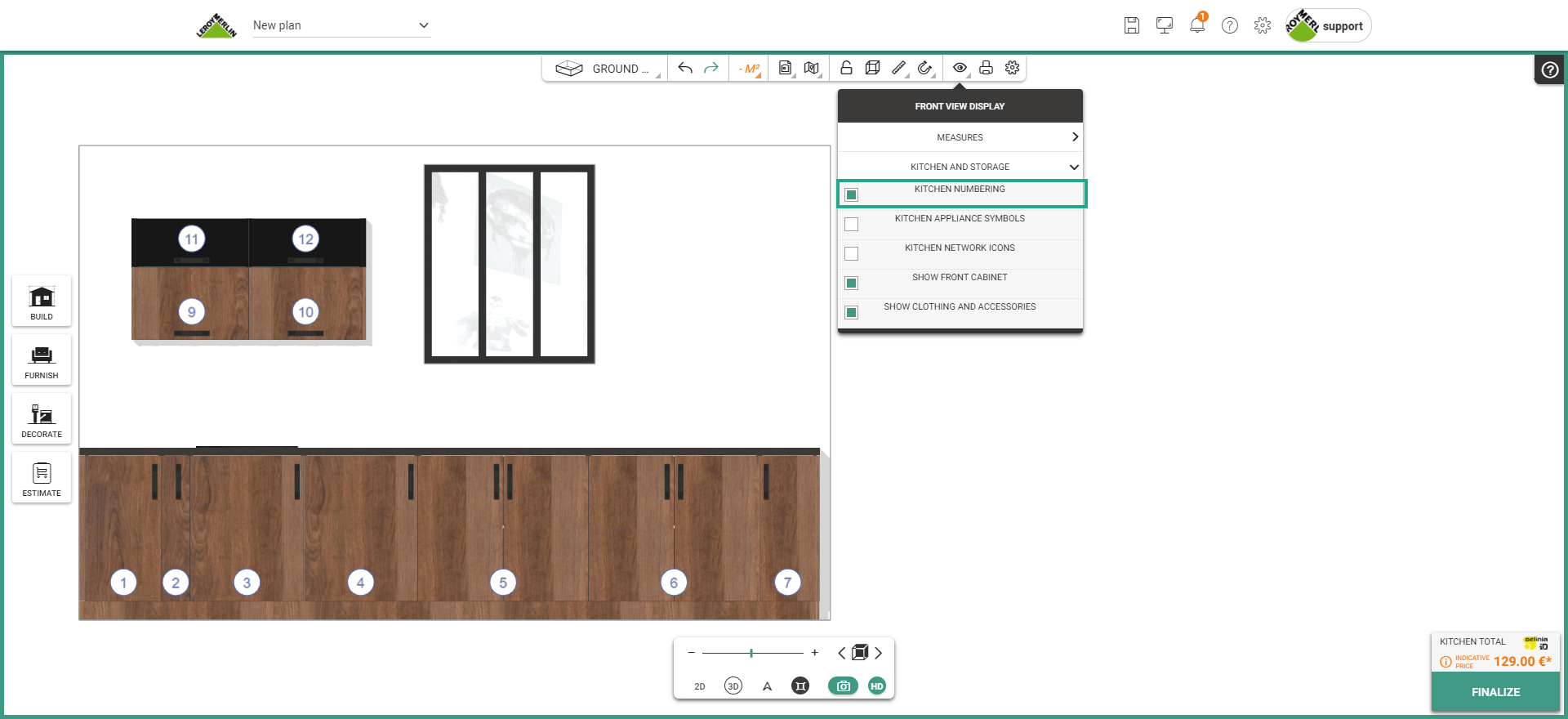Check Kitchen Appliance Symbols checkbox
The width and height of the screenshot is (1568, 719).
click(851, 224)
